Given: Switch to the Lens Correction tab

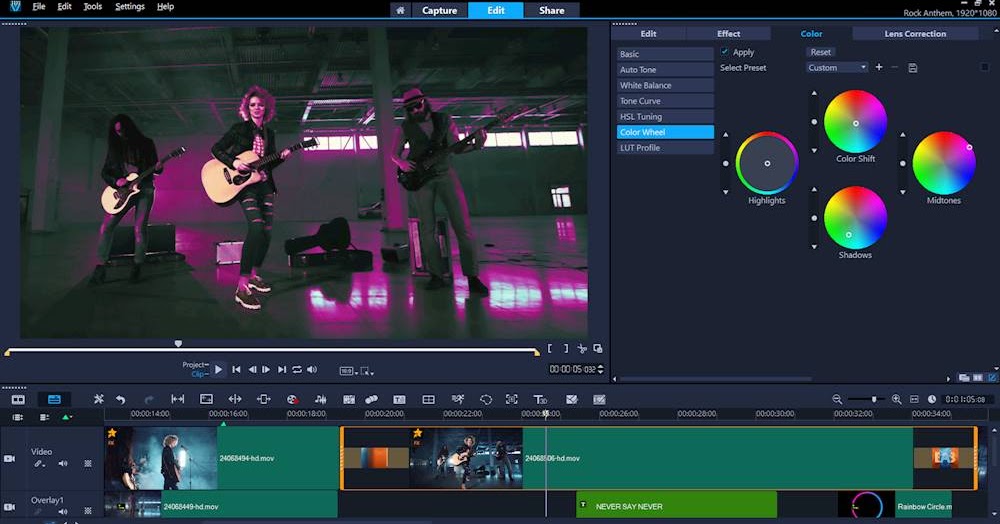Looking at the screenshot, I should coord(914,33).
